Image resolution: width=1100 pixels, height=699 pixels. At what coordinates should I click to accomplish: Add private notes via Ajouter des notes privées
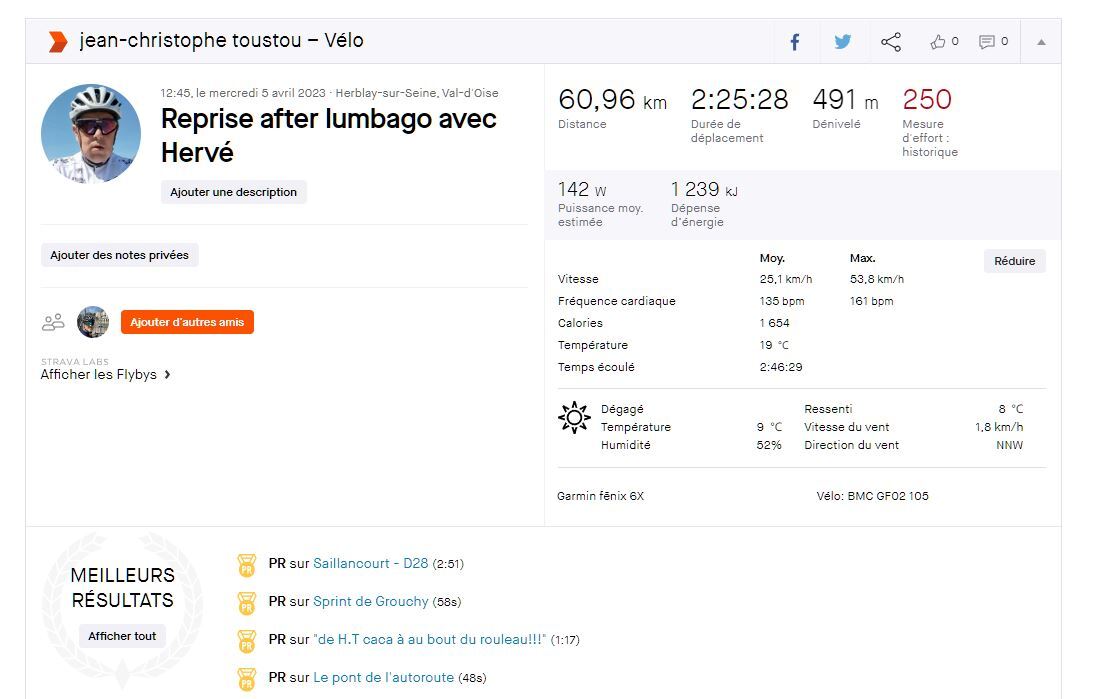tap(119, 255)
